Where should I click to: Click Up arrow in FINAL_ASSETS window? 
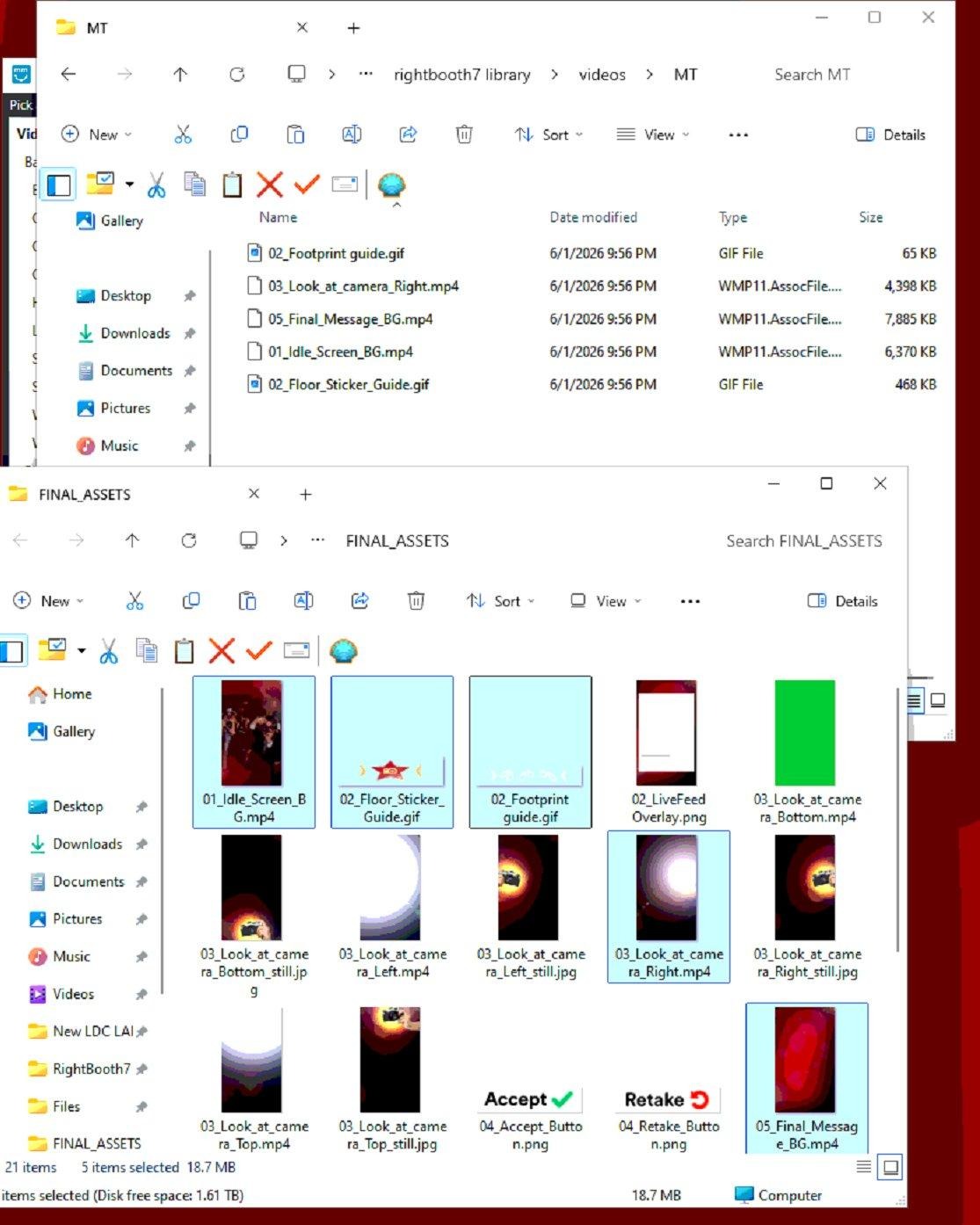click(132, 540)
